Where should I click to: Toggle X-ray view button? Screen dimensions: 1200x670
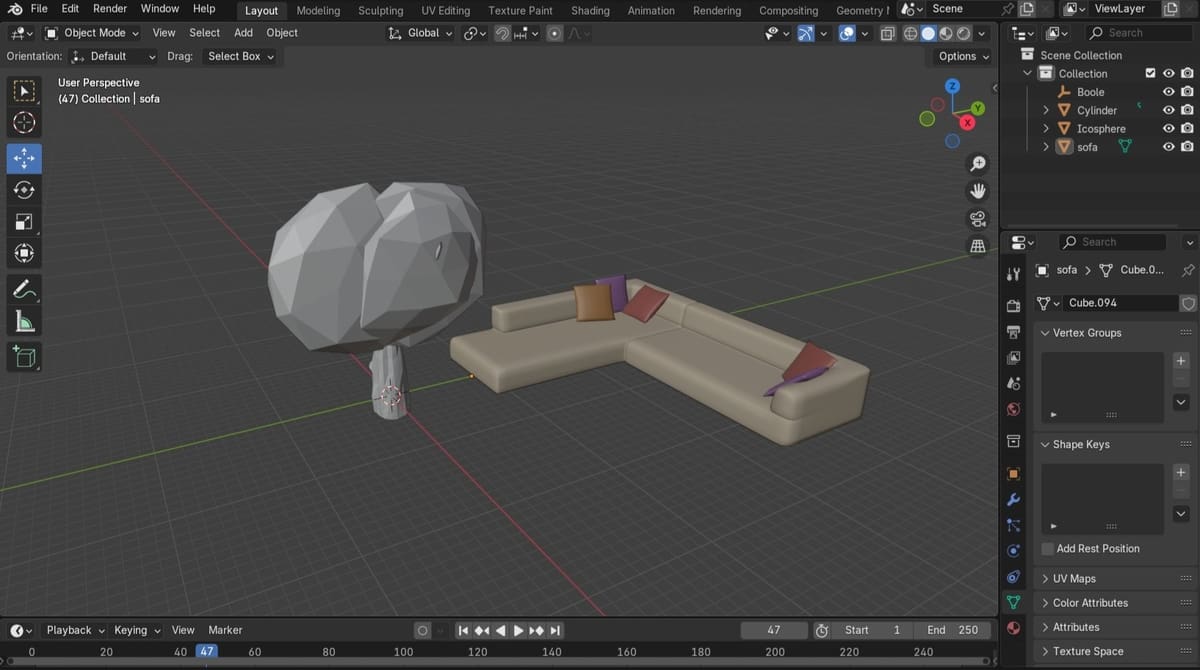coord(888,33)
